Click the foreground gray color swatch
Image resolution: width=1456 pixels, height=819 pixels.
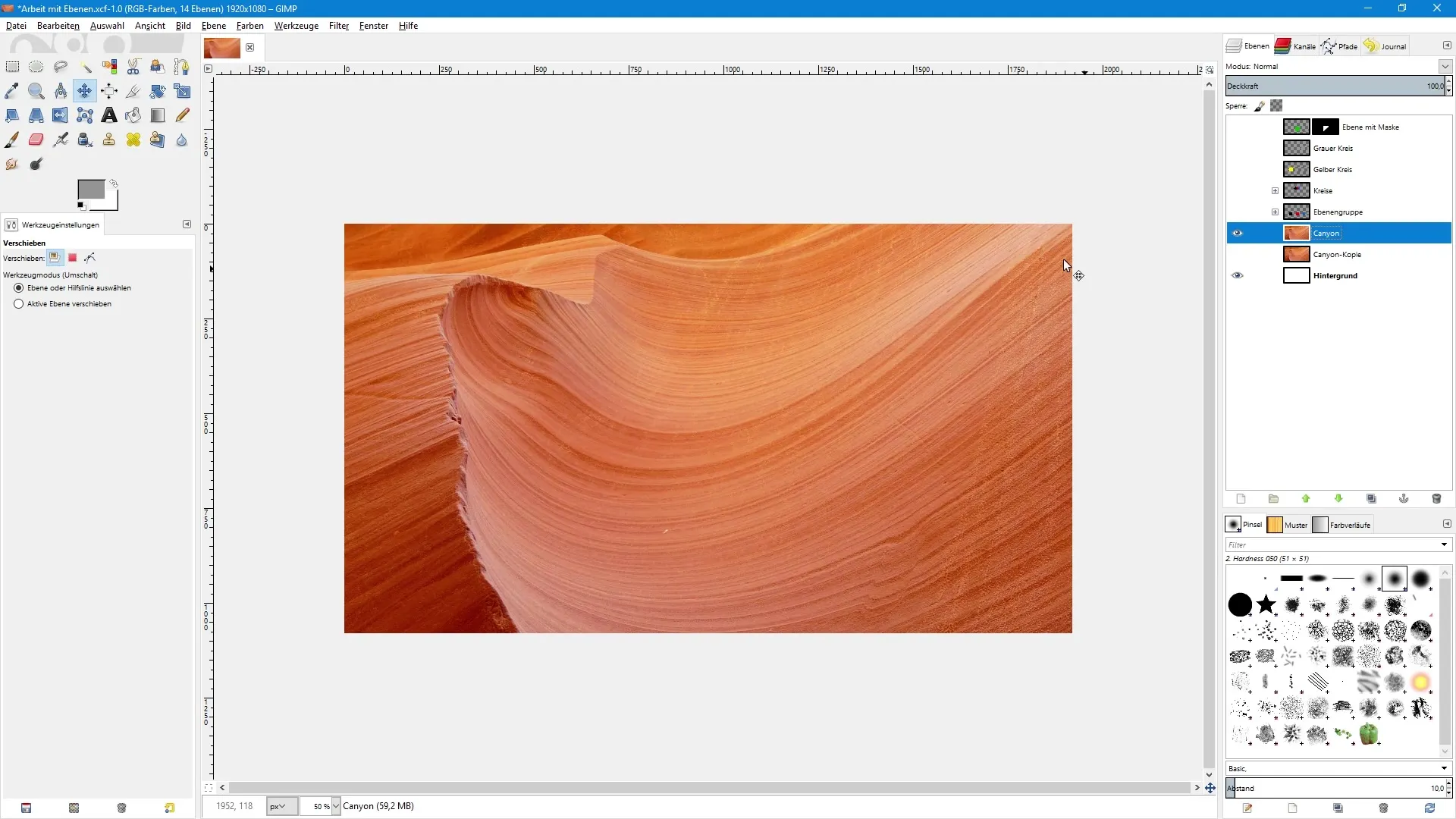(91, 189)
